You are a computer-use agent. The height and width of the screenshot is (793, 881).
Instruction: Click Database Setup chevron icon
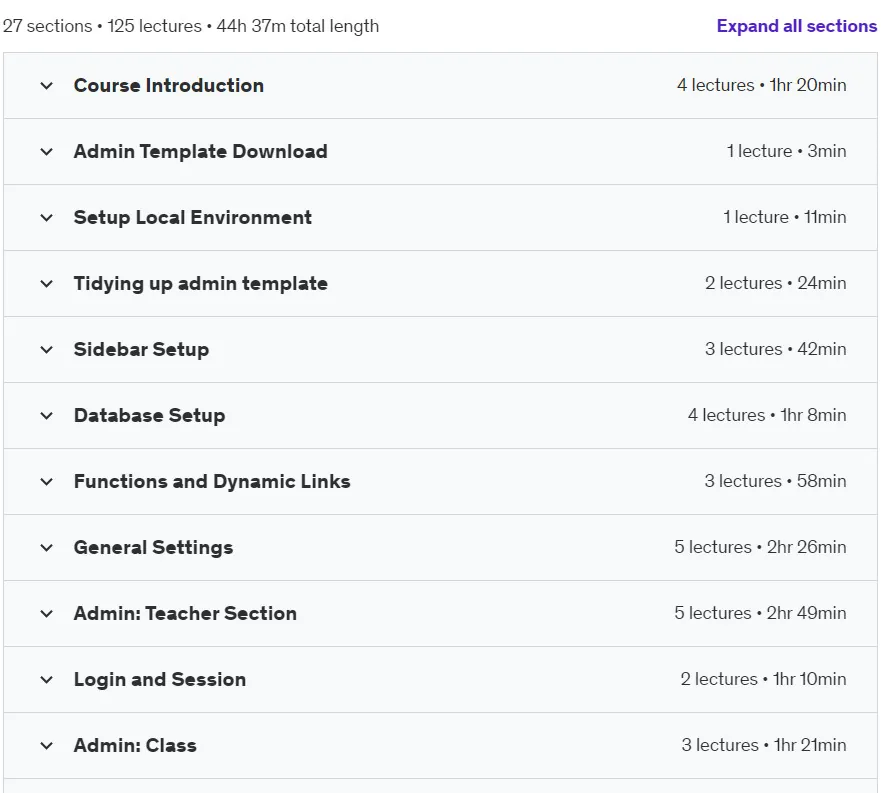[x=47, y=416]
